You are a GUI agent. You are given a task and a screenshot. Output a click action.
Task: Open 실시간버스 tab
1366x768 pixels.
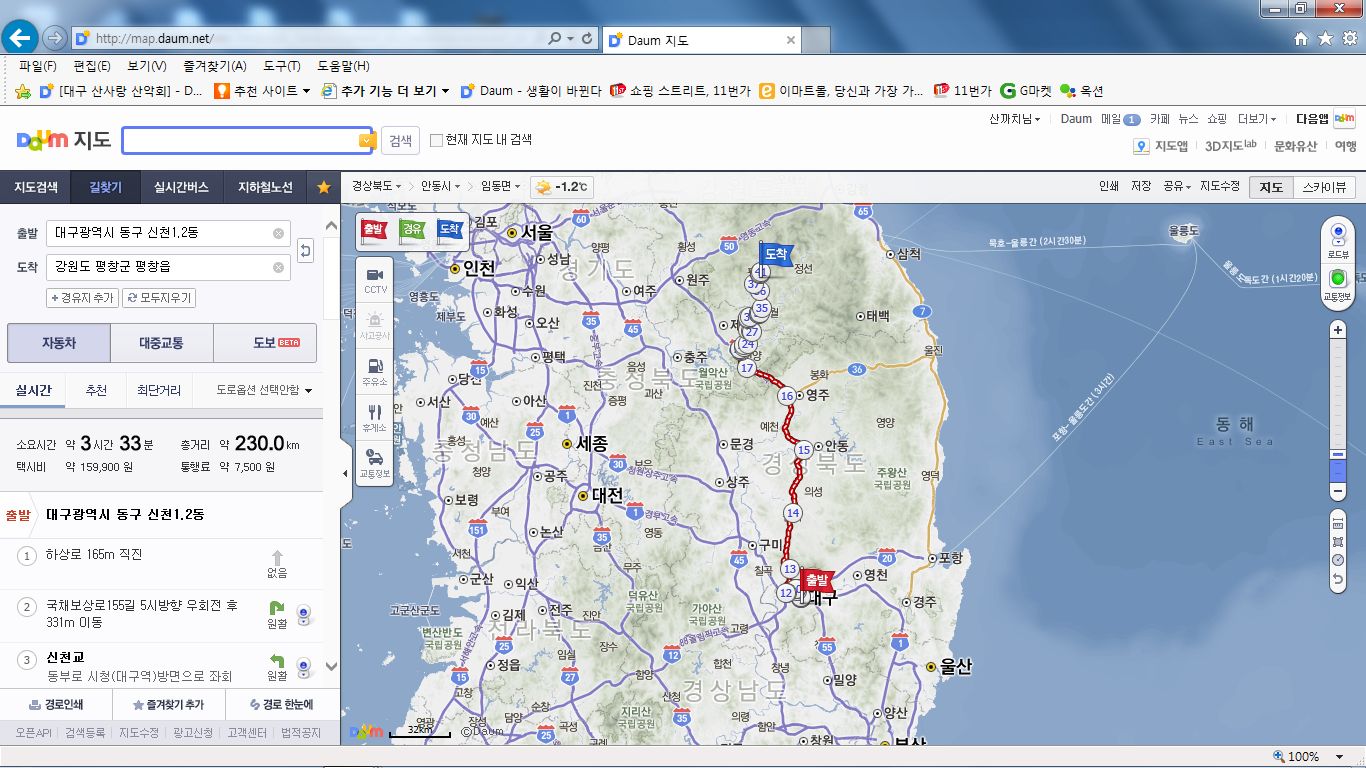(181, 187)
